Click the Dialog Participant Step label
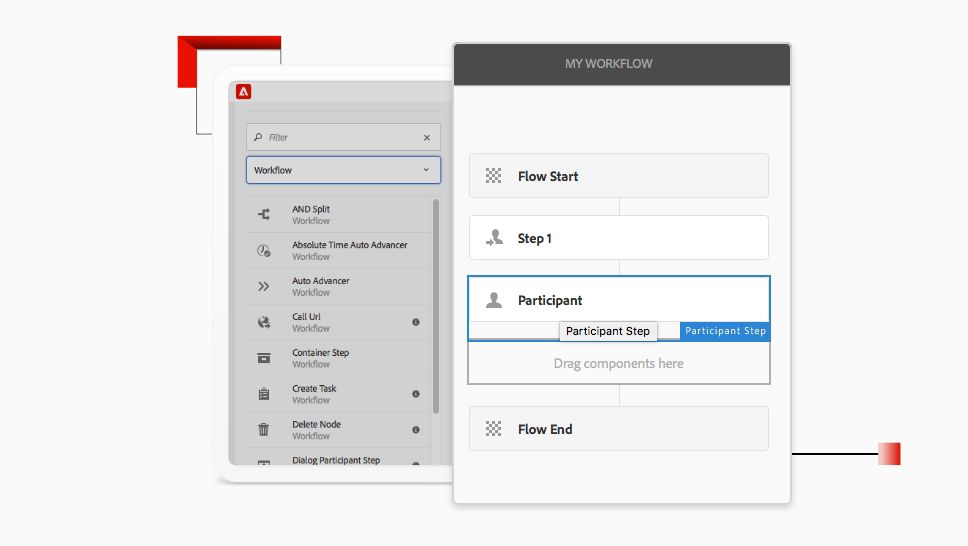The height and width of the screenshot is (546, 968). (336, 460)
